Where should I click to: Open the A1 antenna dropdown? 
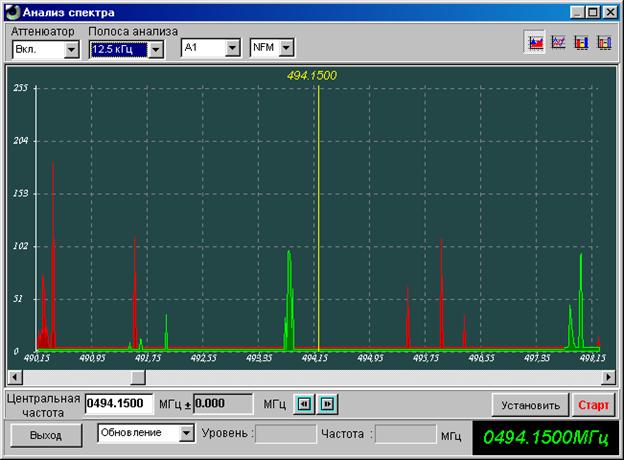[211, 48]
